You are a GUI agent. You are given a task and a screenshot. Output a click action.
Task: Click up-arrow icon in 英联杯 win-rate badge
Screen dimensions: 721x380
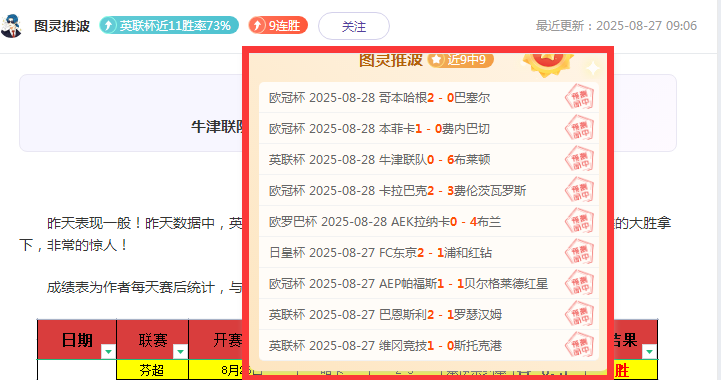[x=109, y=25]
